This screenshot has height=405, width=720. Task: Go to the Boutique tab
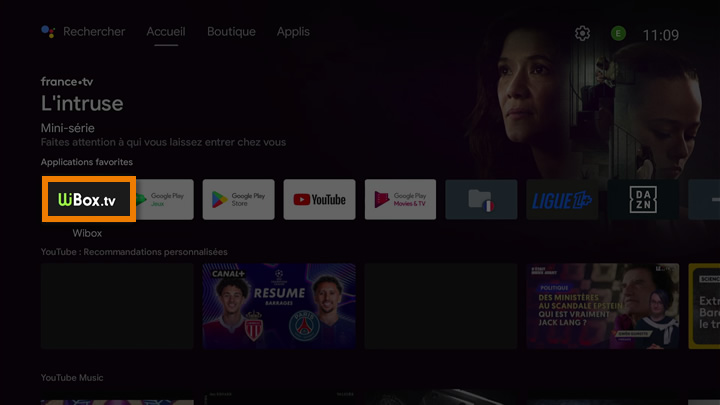click(231, 32)
